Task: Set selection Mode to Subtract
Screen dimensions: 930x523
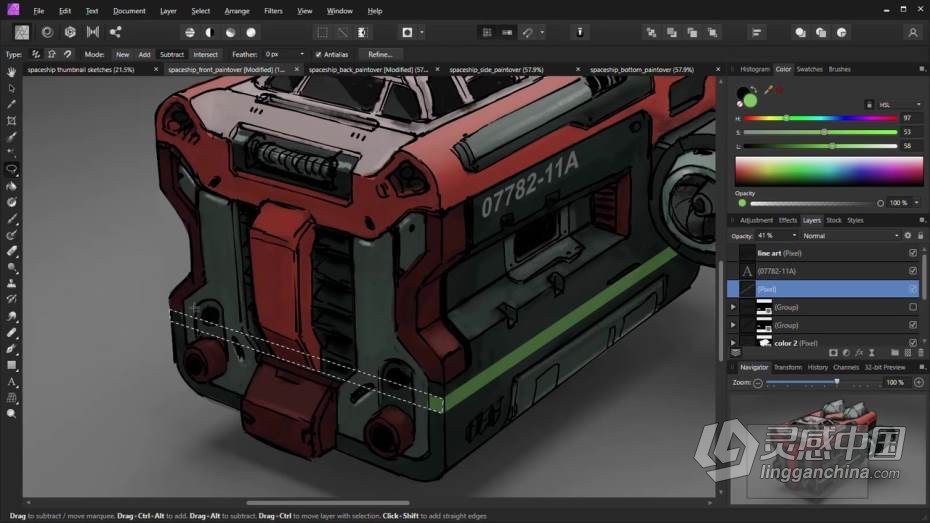Action: [172, 55]
